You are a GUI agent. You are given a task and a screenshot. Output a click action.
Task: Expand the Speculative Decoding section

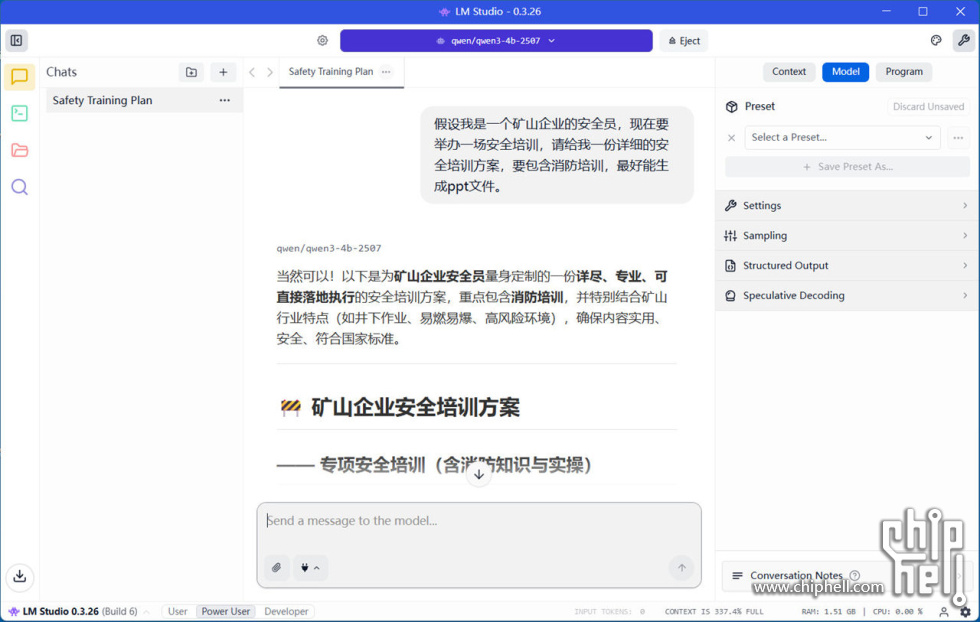coord(847,296)
